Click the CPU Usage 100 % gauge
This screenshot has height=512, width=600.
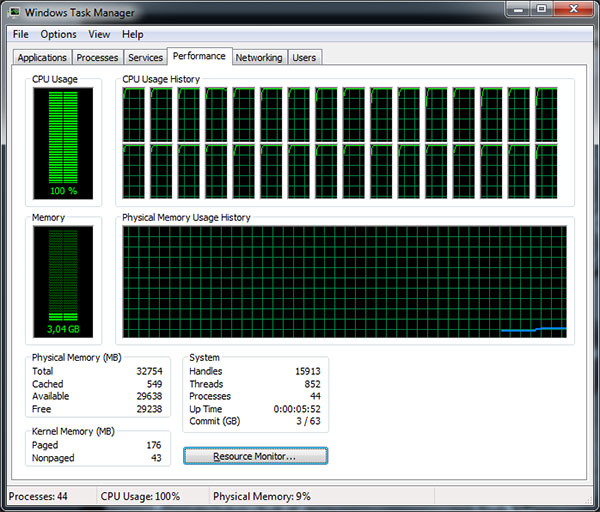(63, 143)
